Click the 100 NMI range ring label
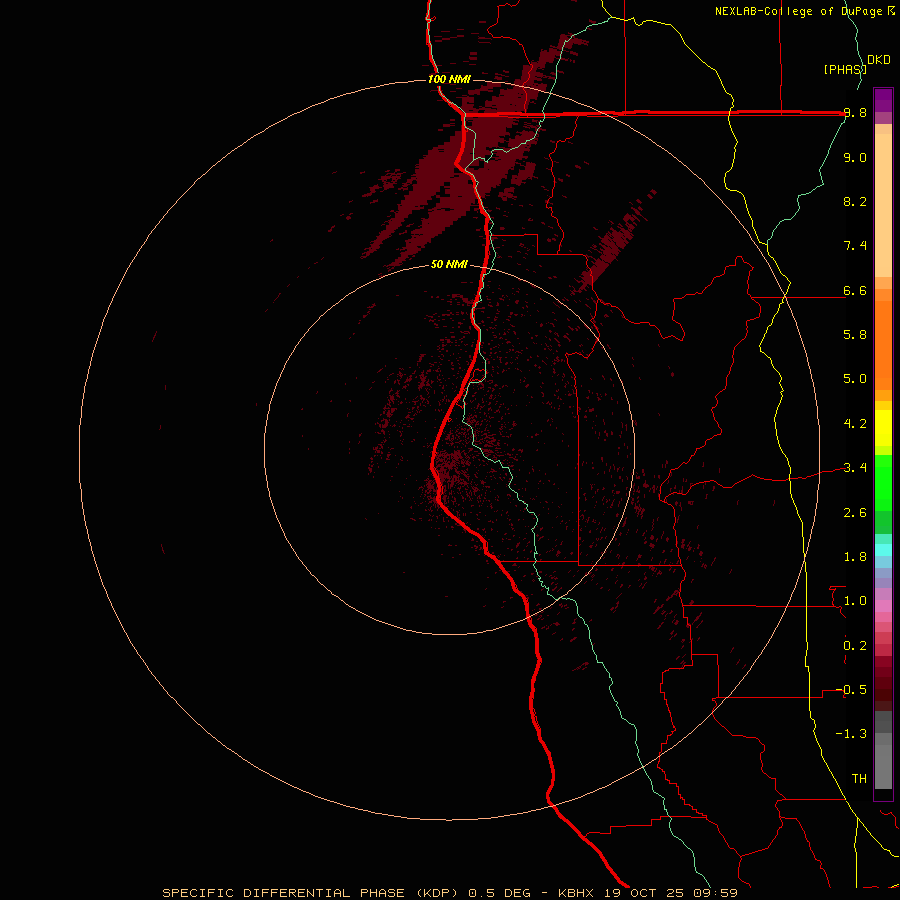900x900 pixels. coord(449,79)
